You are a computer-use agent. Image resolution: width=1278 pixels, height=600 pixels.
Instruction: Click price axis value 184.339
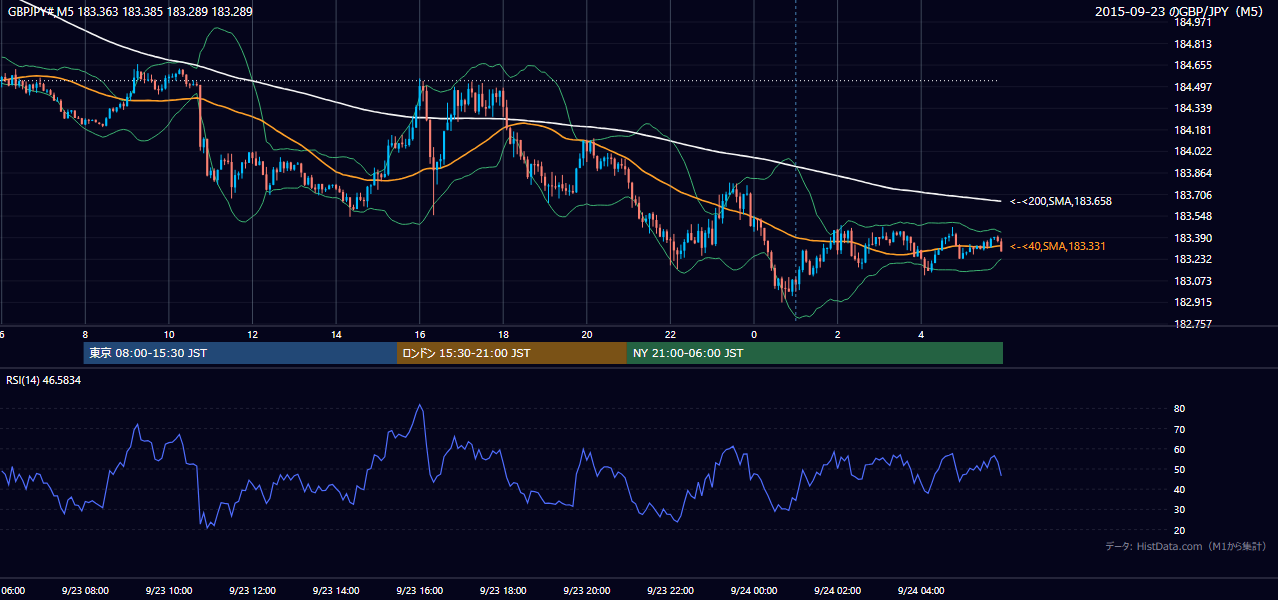[1194, 108]
